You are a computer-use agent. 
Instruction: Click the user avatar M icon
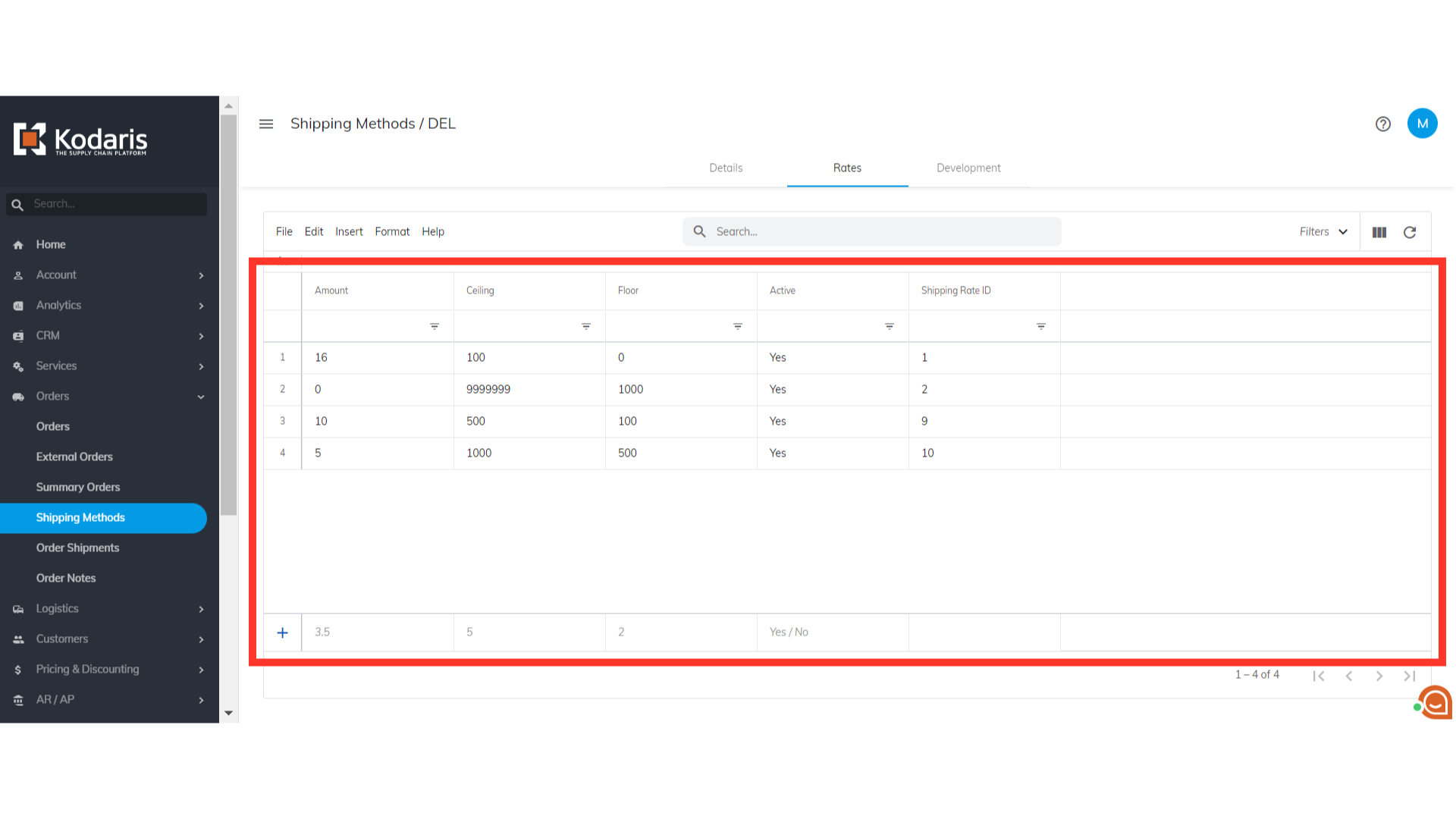1422,124
